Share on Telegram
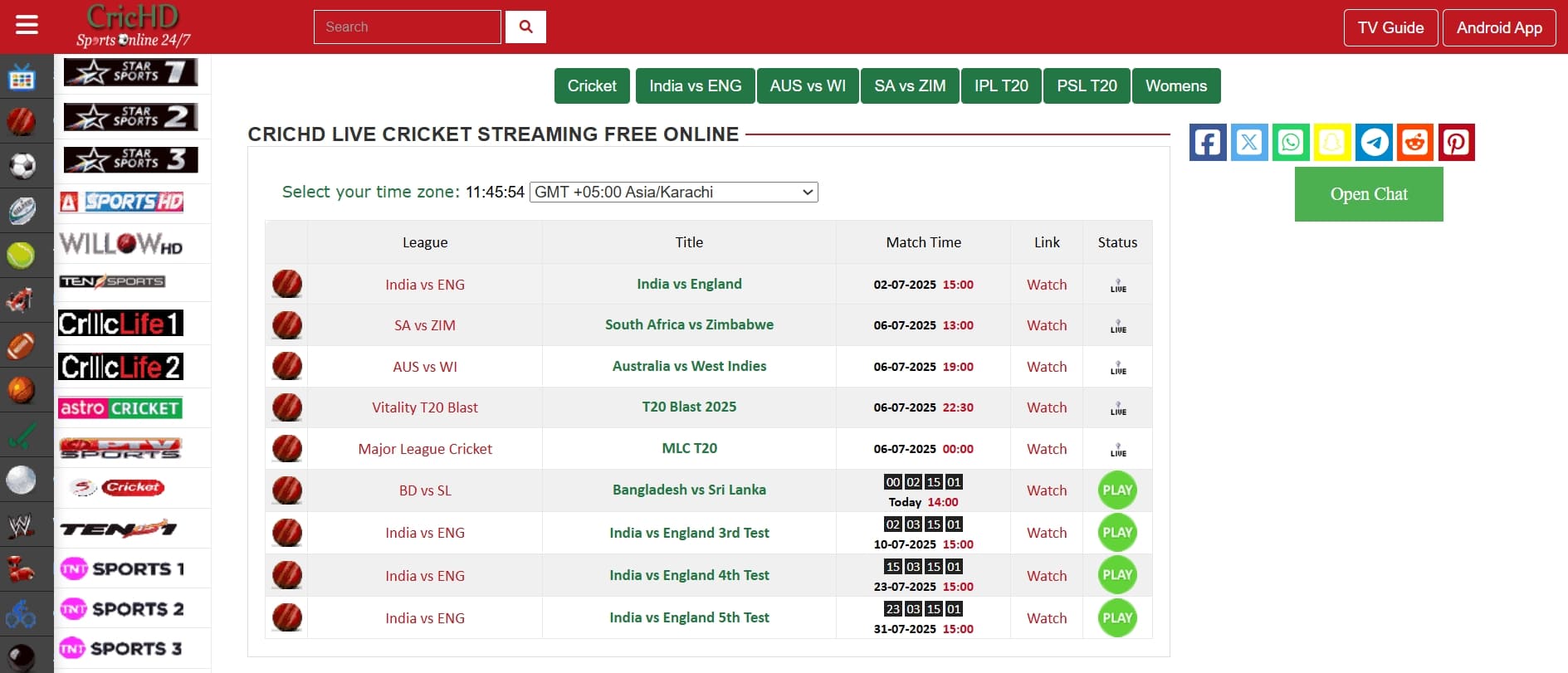1568x673 pixels. tap(1374, 142)
